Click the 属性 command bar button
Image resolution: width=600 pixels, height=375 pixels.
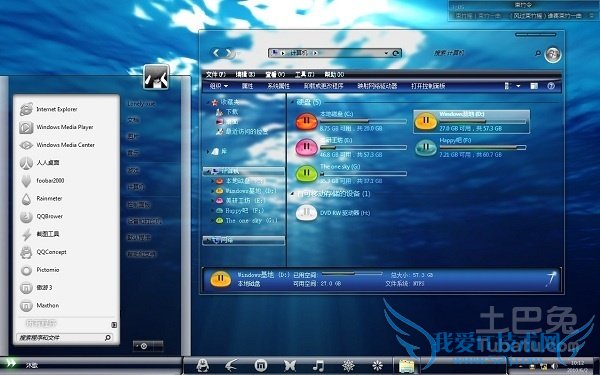click(x=247, y=86)
